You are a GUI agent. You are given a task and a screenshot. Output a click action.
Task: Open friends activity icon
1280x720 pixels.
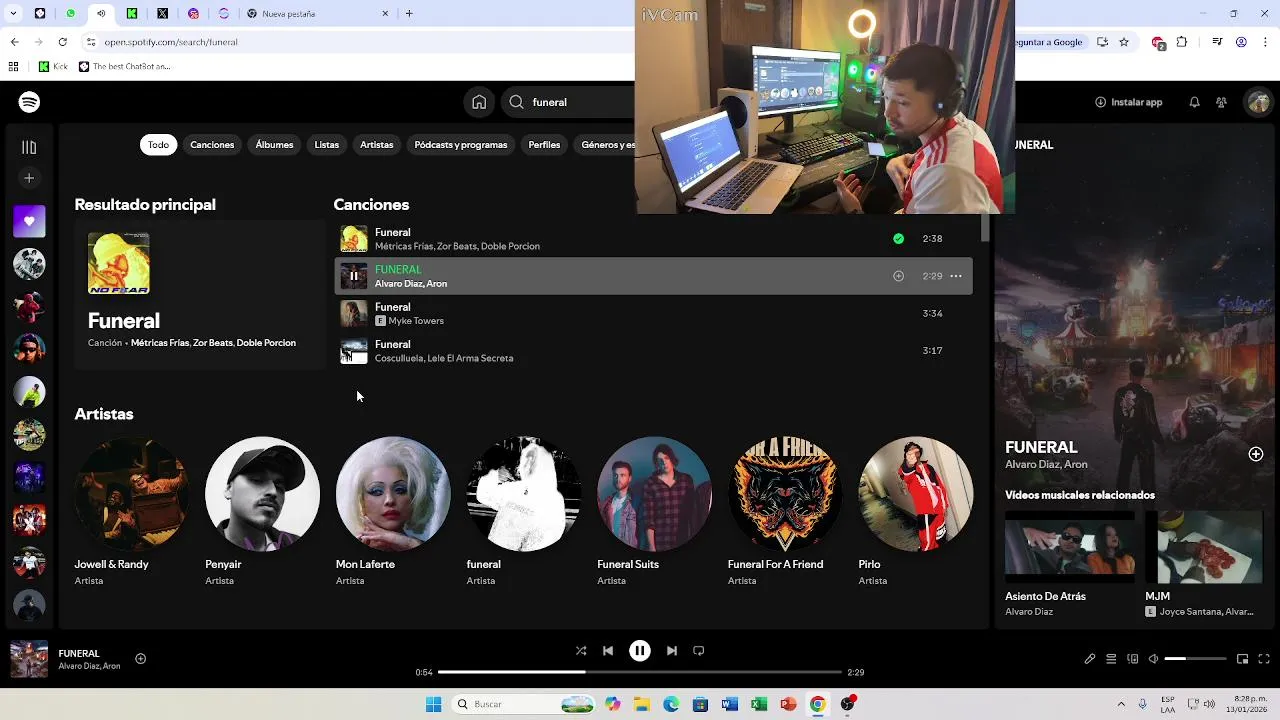[1221, 102]
